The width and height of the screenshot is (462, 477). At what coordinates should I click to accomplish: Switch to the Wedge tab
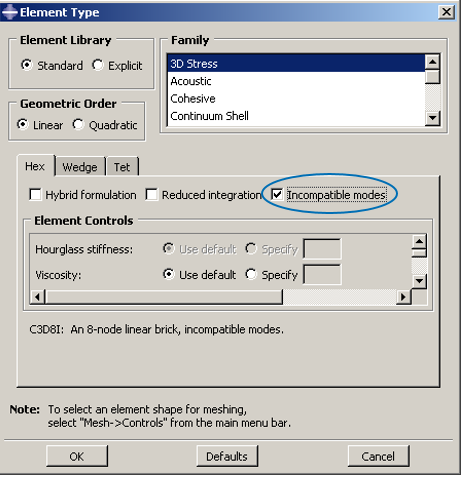click(x=80, y=167)
